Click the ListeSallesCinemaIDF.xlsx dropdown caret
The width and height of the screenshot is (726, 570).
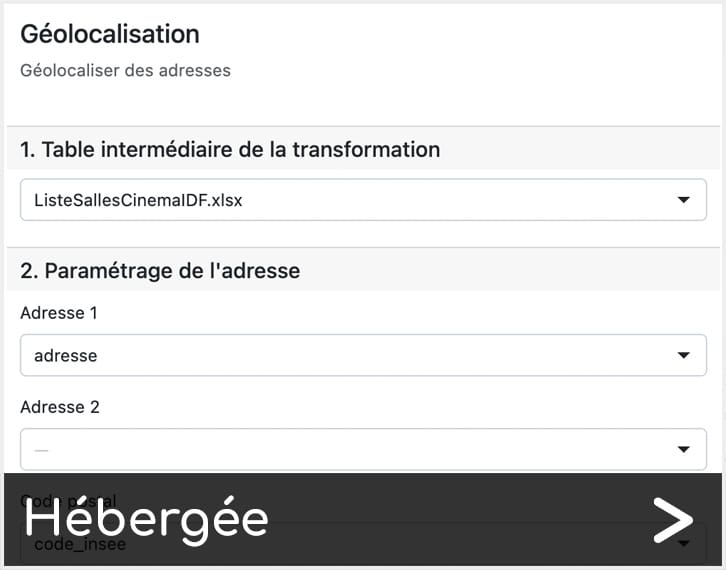[x=684, y=200]
